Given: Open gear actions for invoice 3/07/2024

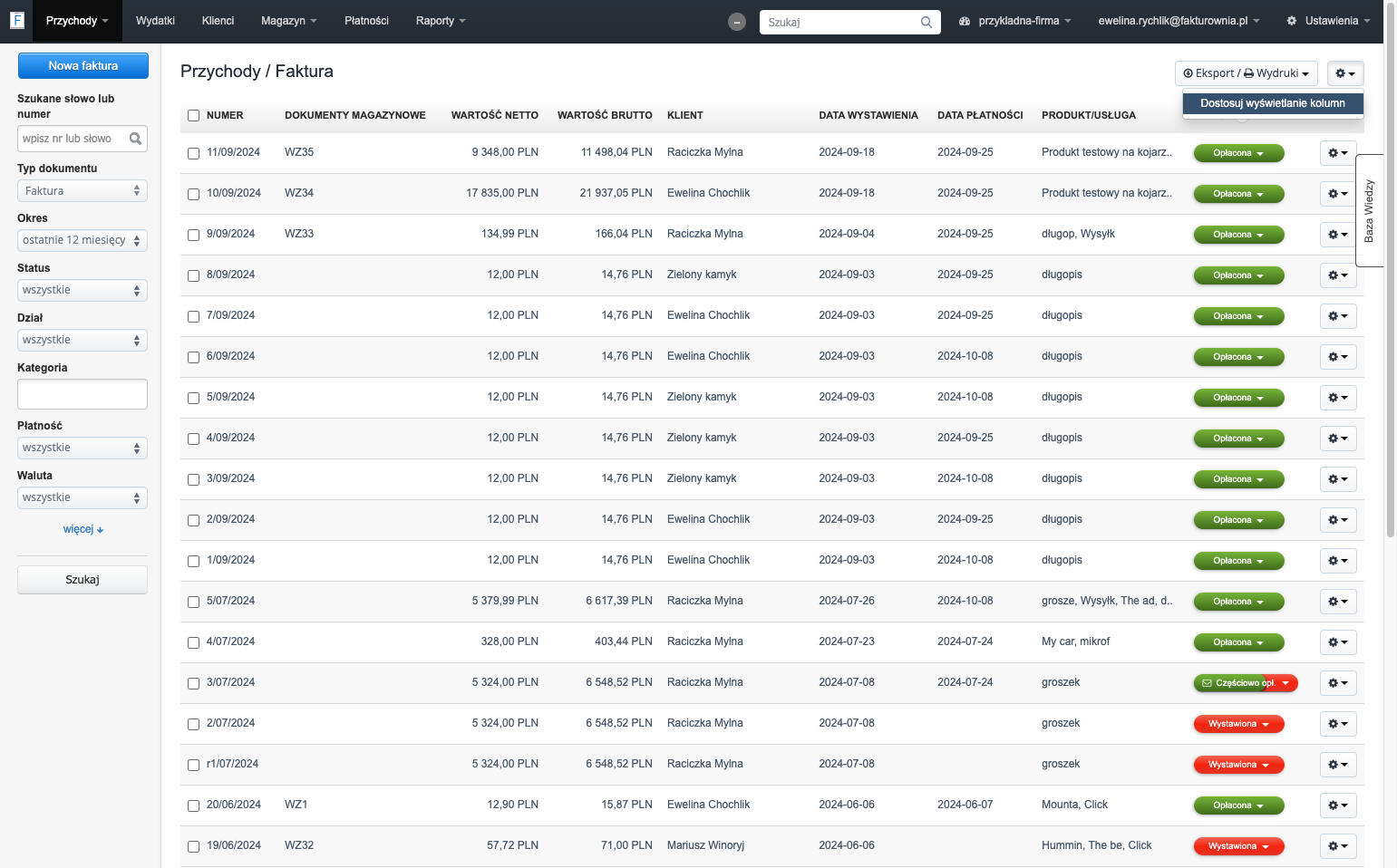Looking at the screenshot, I should pos(1338,683).
